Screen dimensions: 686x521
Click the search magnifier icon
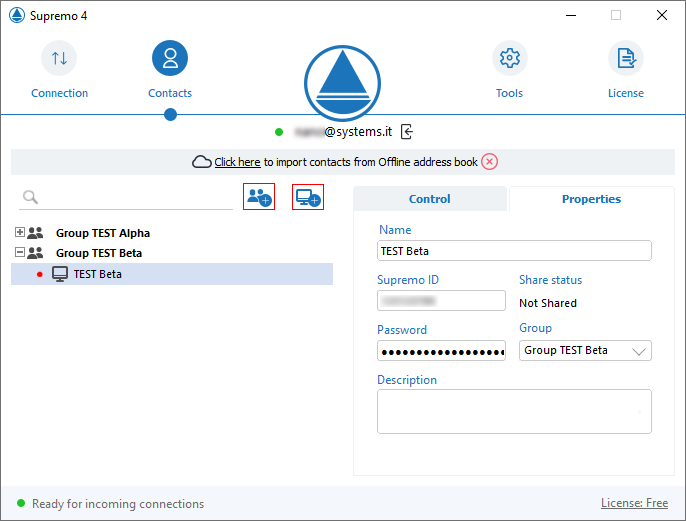(x=30, y=197)
